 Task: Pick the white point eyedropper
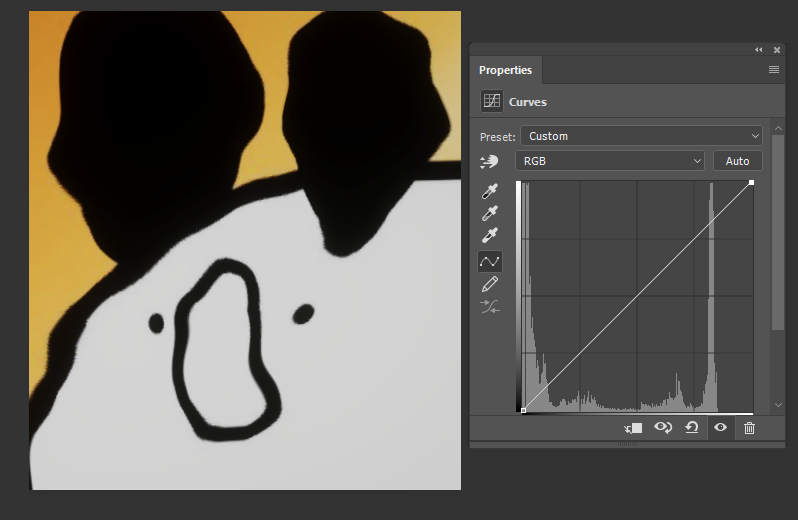(x=490, y=236)
